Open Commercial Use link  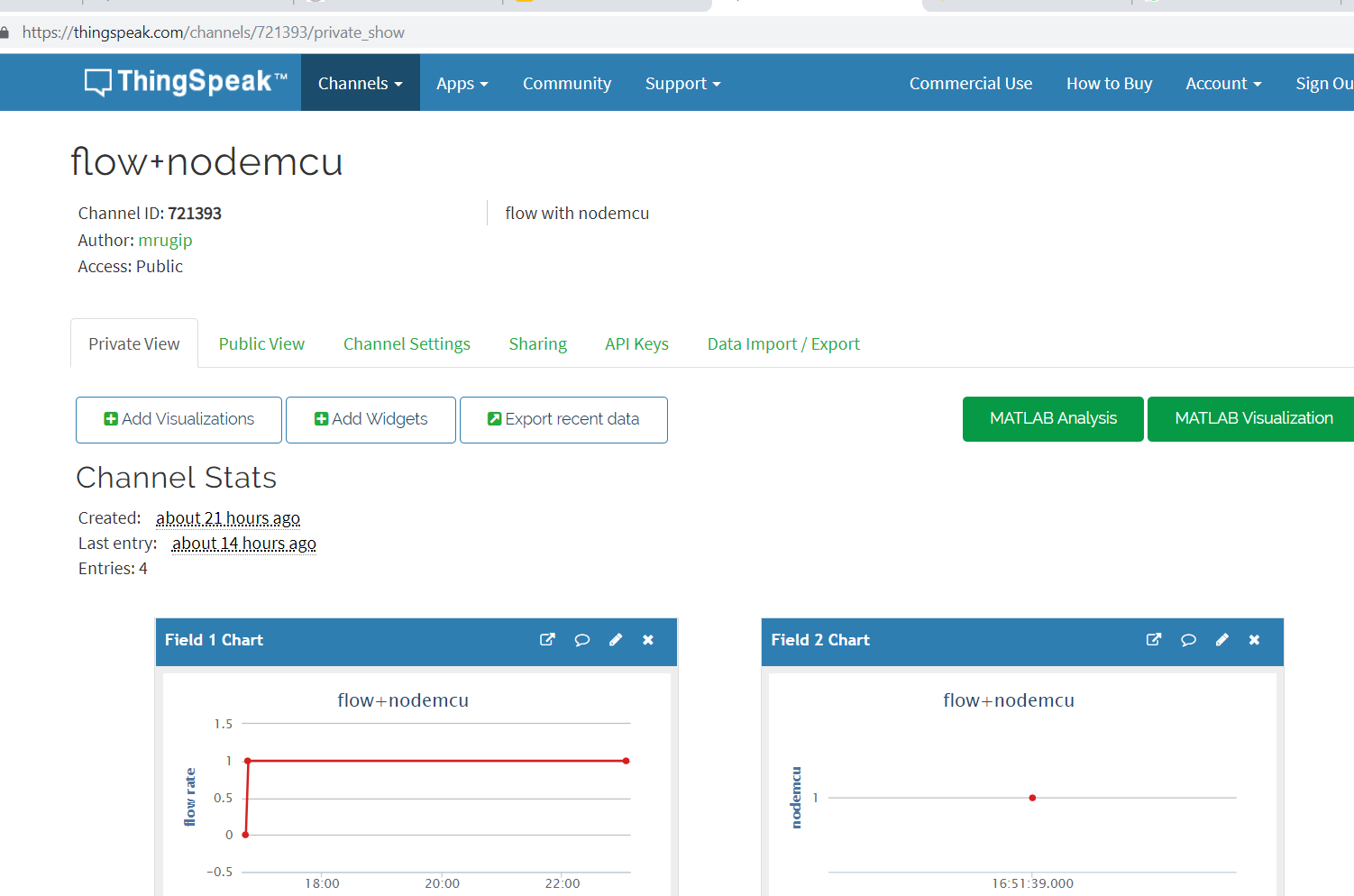click(x=971, y=83)
